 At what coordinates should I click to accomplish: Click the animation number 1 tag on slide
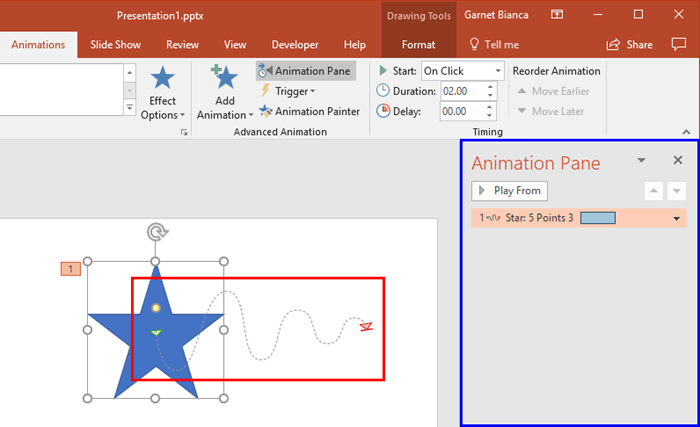point(71,269)
